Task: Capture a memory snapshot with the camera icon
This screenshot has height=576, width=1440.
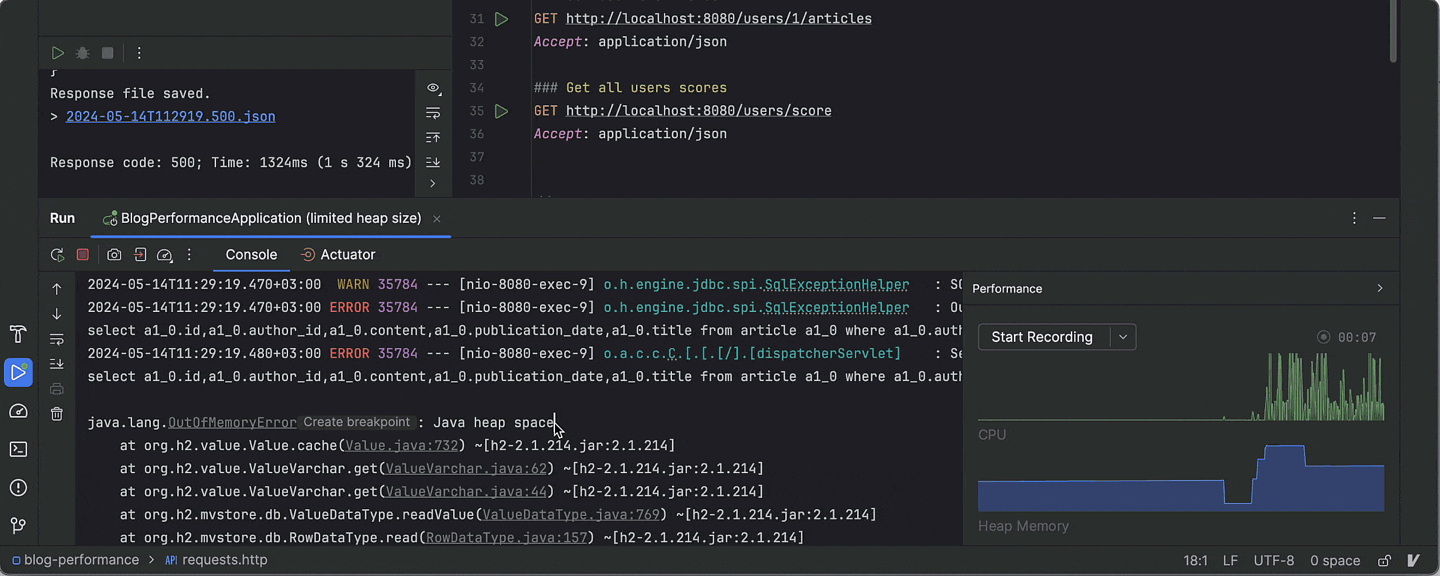Action: pyautogui.click(x=113, y=254)
